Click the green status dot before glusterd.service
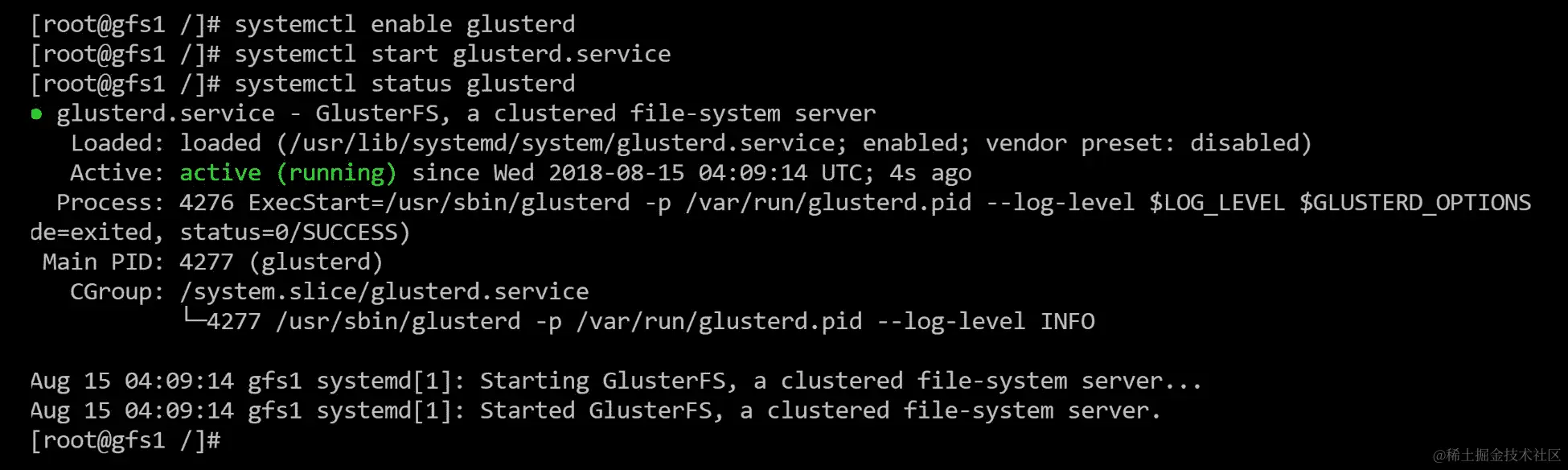This screenshot has width=1568, height=470. 36,114
